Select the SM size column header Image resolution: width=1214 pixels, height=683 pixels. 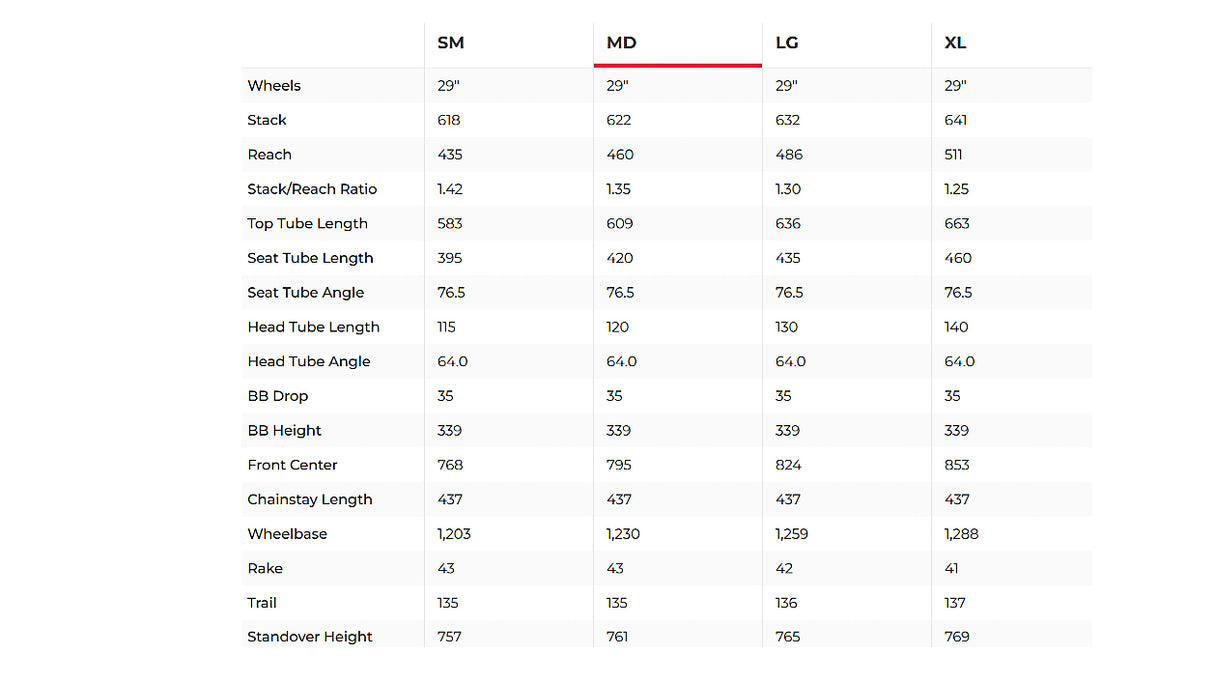451,43
